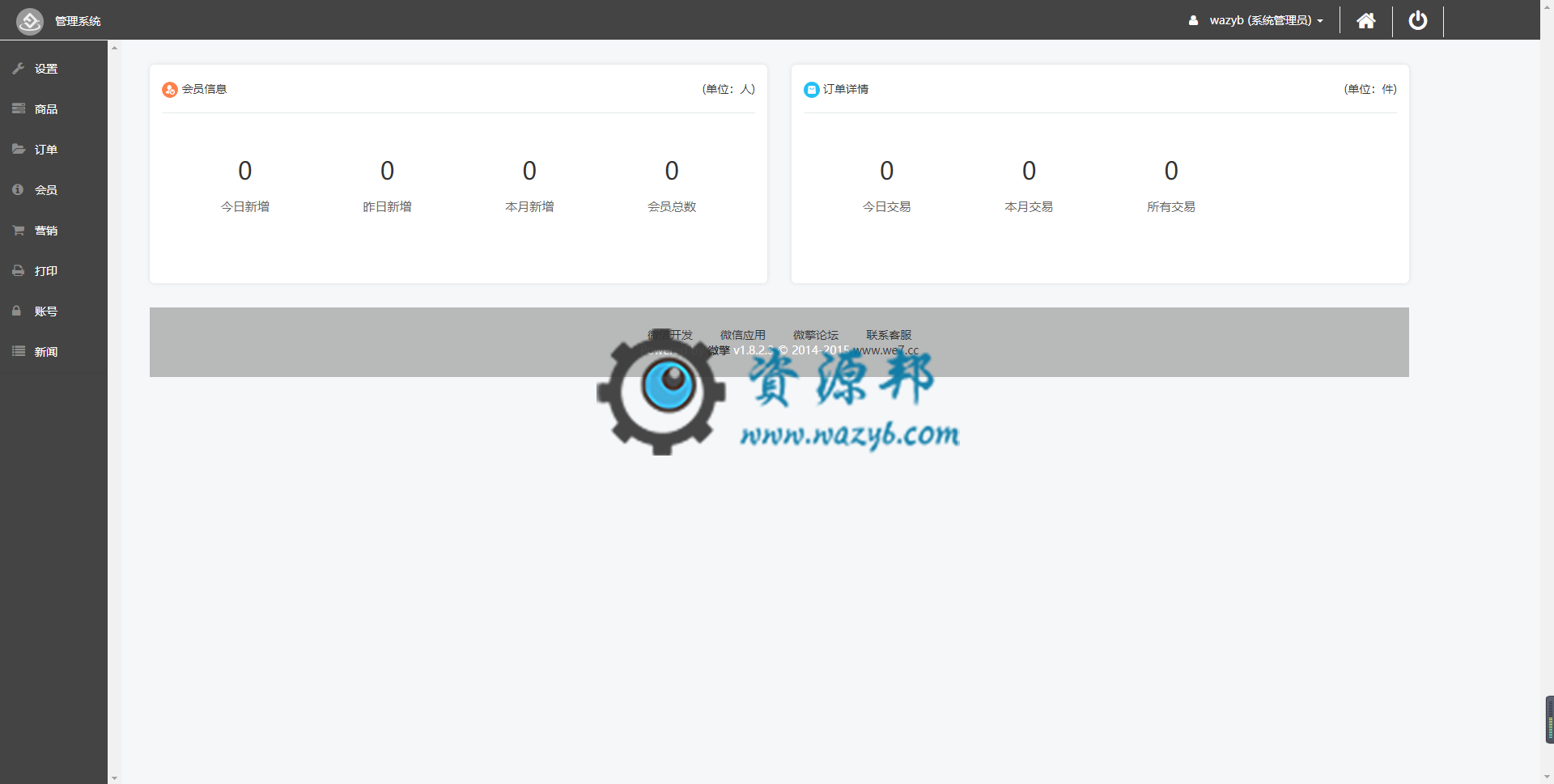Screen dimensions: 1554x784
Task: Click the folder icon for 订单
Action: point(18,149)
